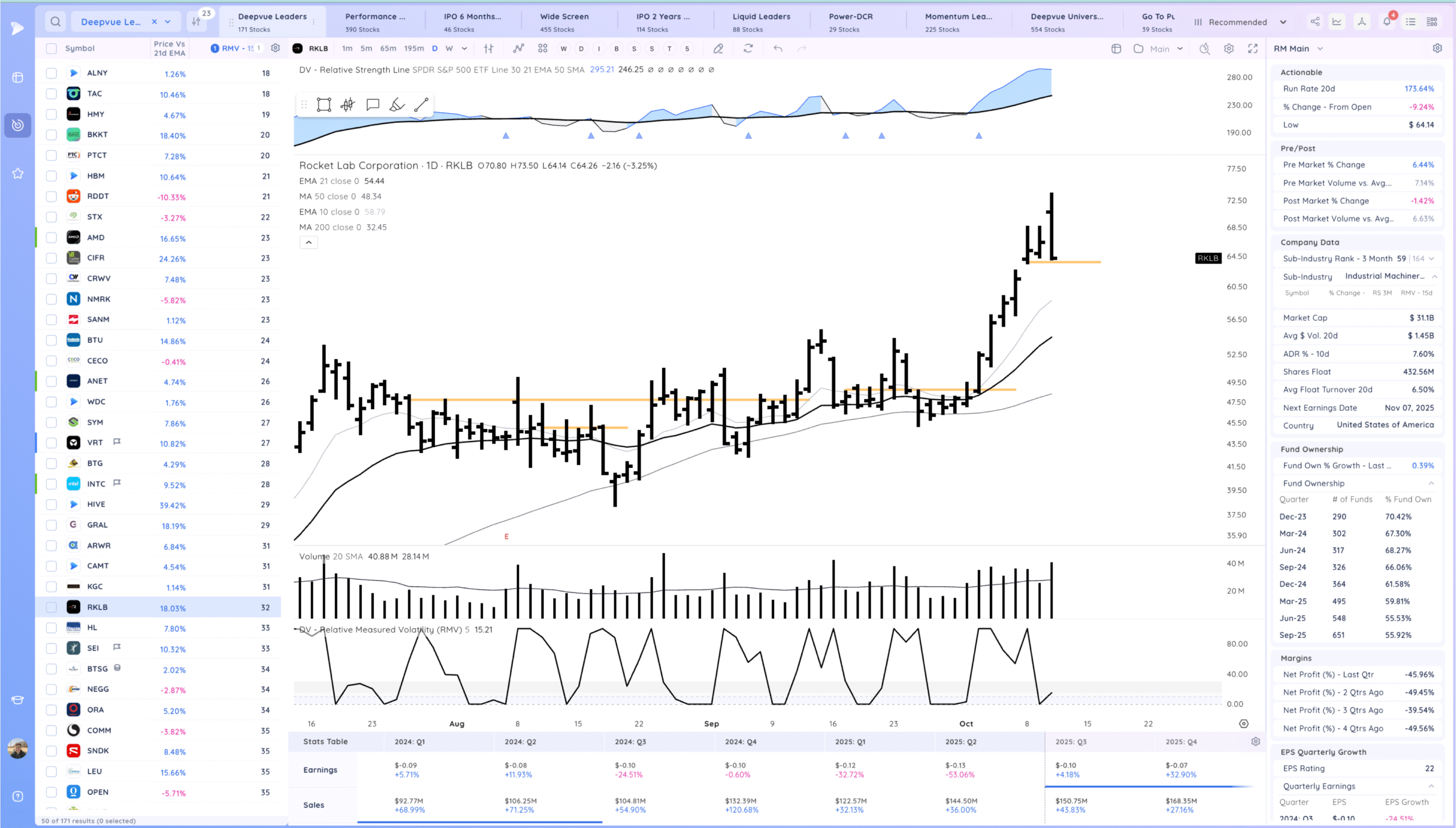Open the Power-DCR screen tab
The width and height of the screenshot is (1456, 828).
850,22
